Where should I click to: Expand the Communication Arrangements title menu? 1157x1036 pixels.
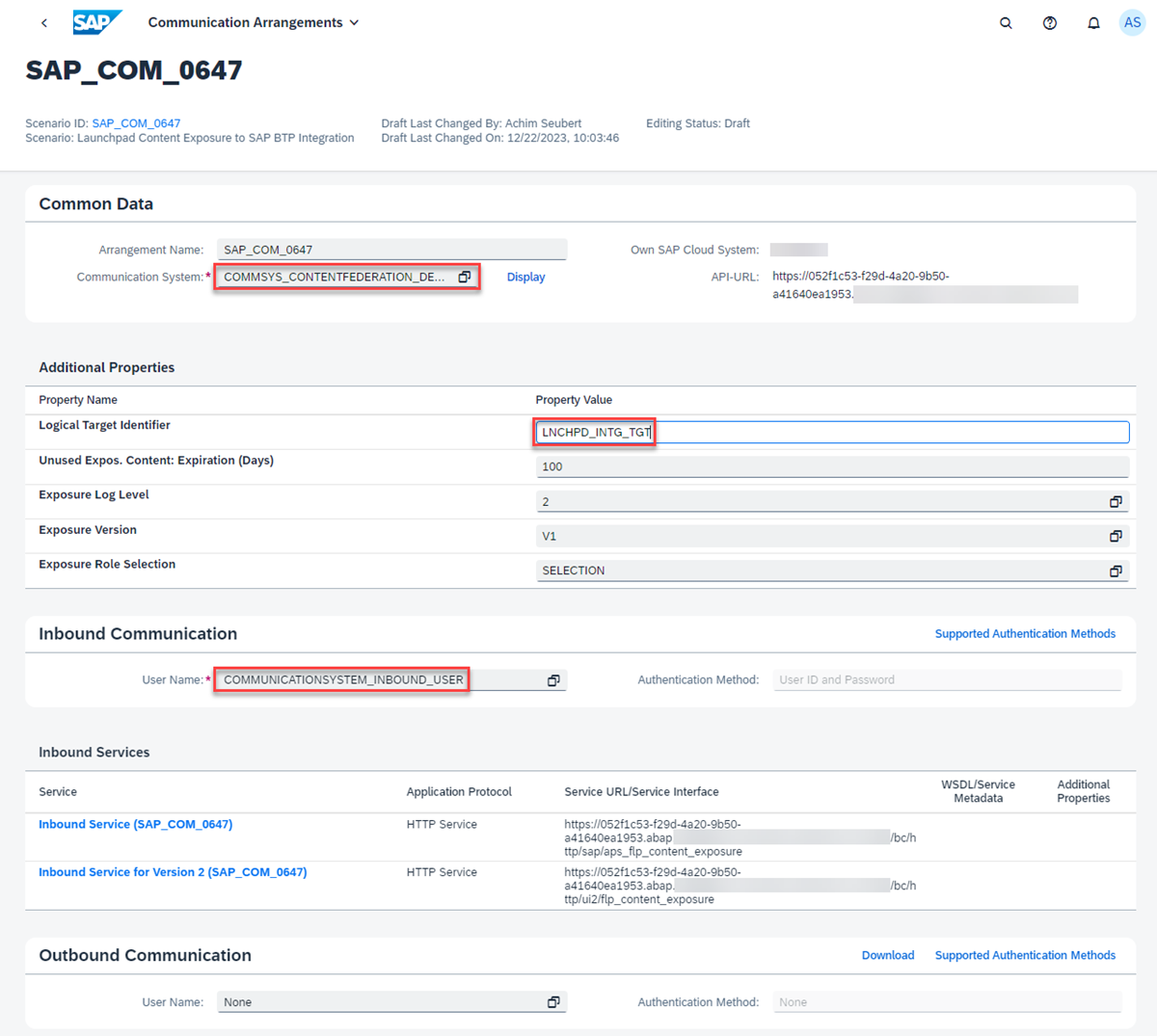tap(254, 22)
